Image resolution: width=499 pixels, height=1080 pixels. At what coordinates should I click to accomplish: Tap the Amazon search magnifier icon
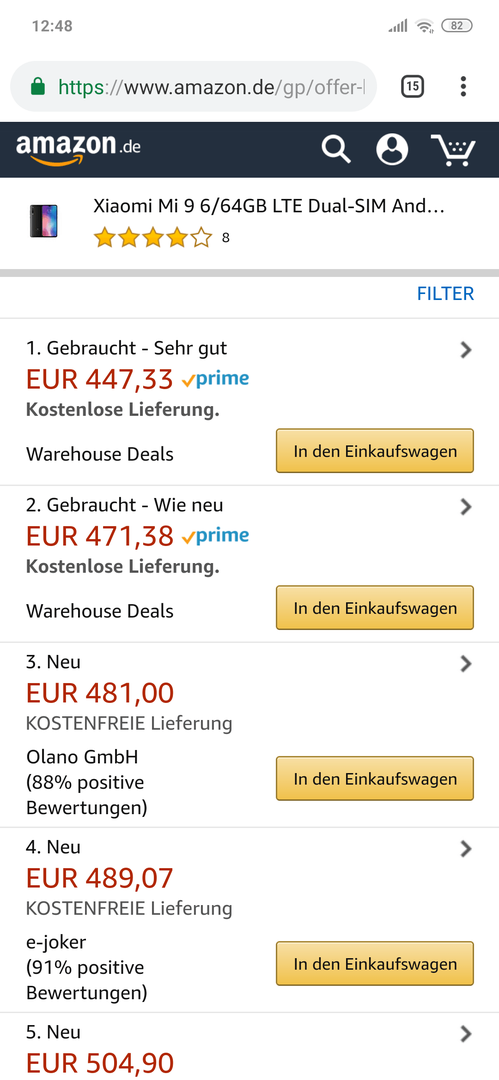click(336, 149)
